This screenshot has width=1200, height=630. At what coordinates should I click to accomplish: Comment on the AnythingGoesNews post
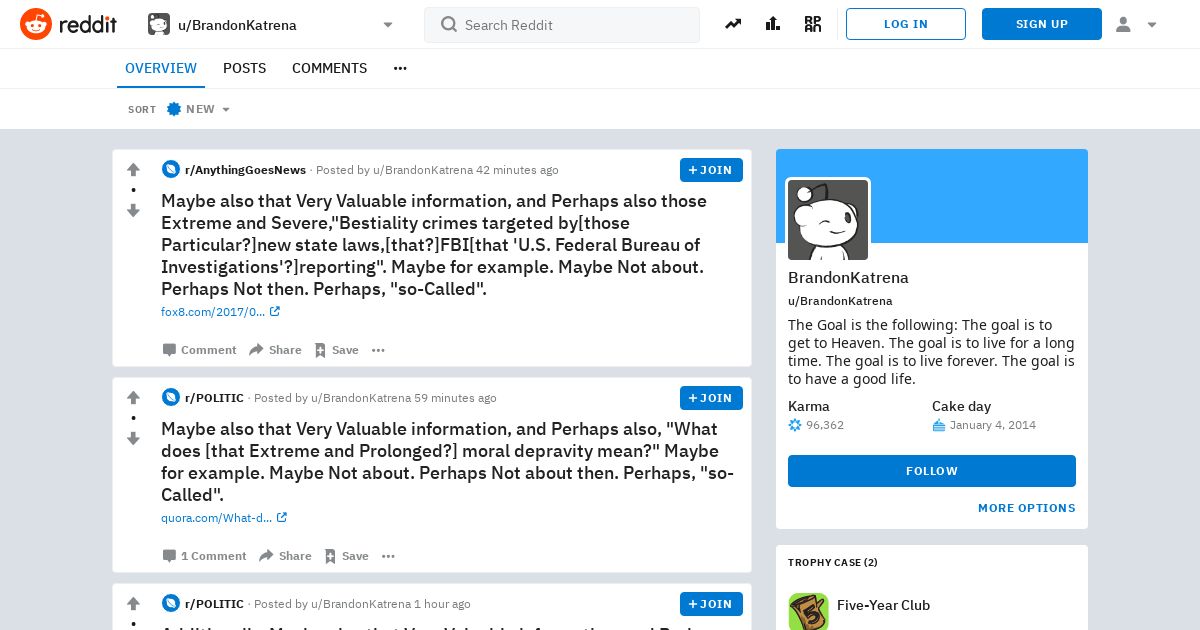200,350
